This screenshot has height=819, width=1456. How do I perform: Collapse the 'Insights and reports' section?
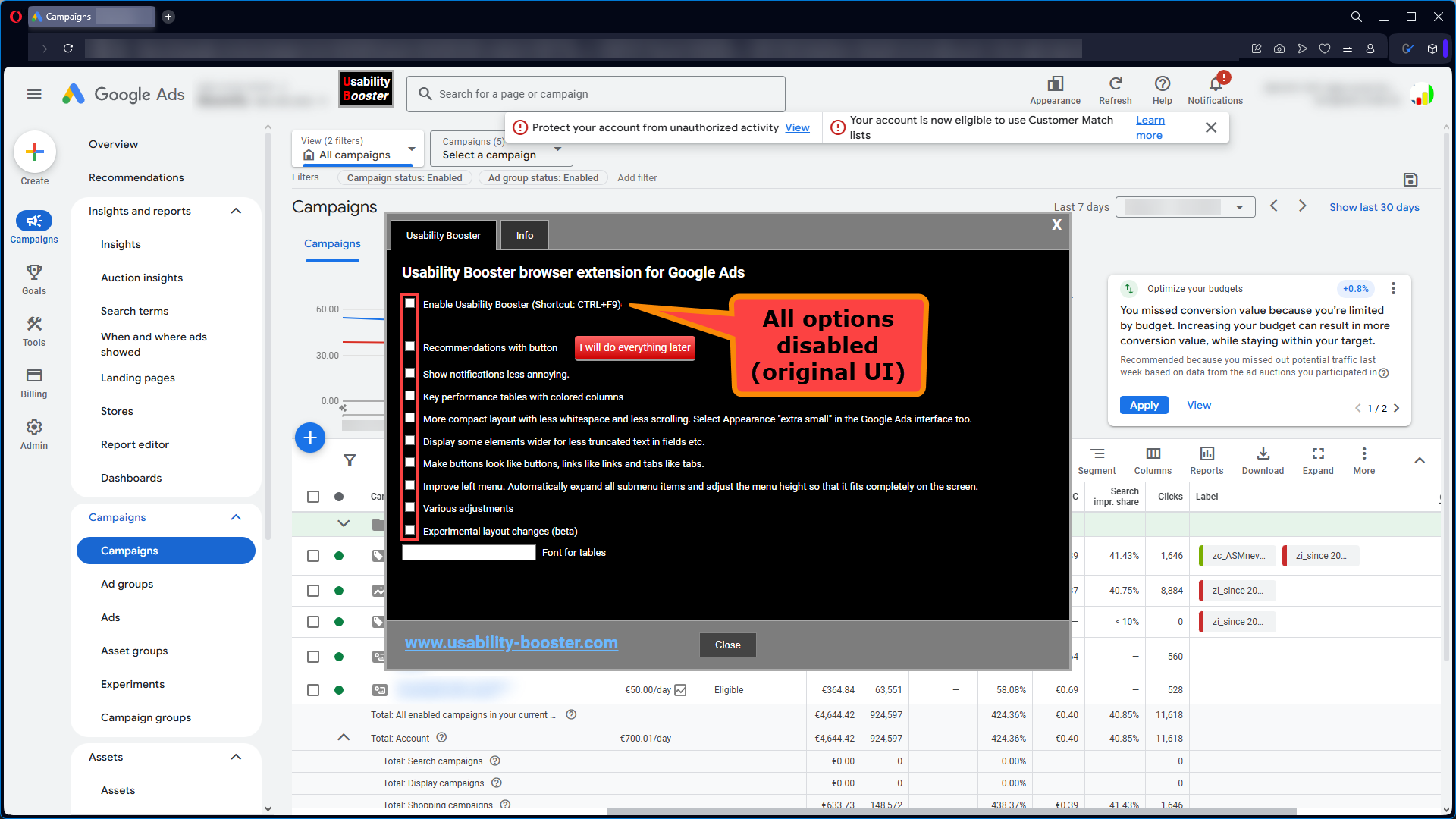236,211
